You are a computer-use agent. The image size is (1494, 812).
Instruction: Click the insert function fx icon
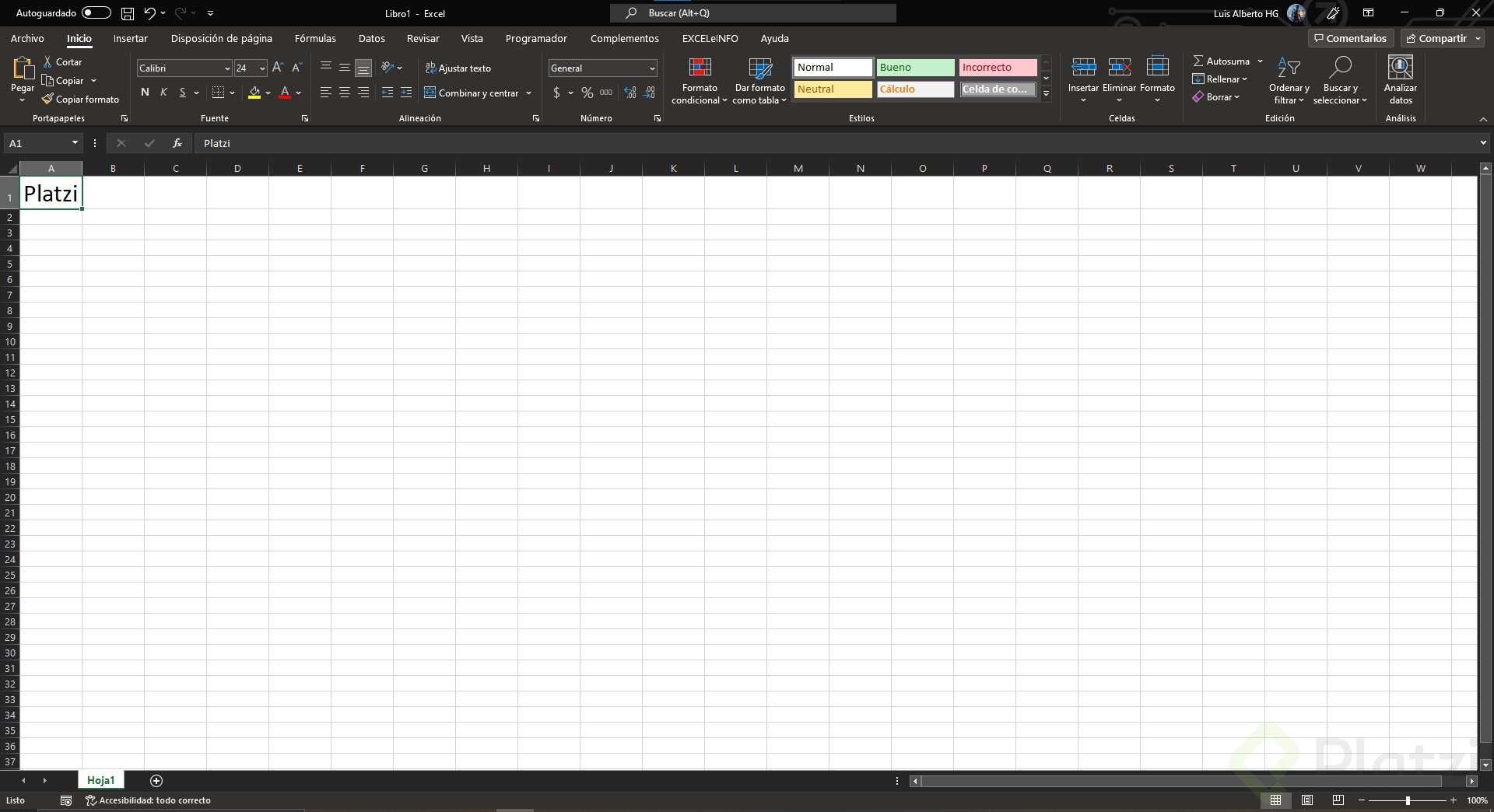point(177,143)
